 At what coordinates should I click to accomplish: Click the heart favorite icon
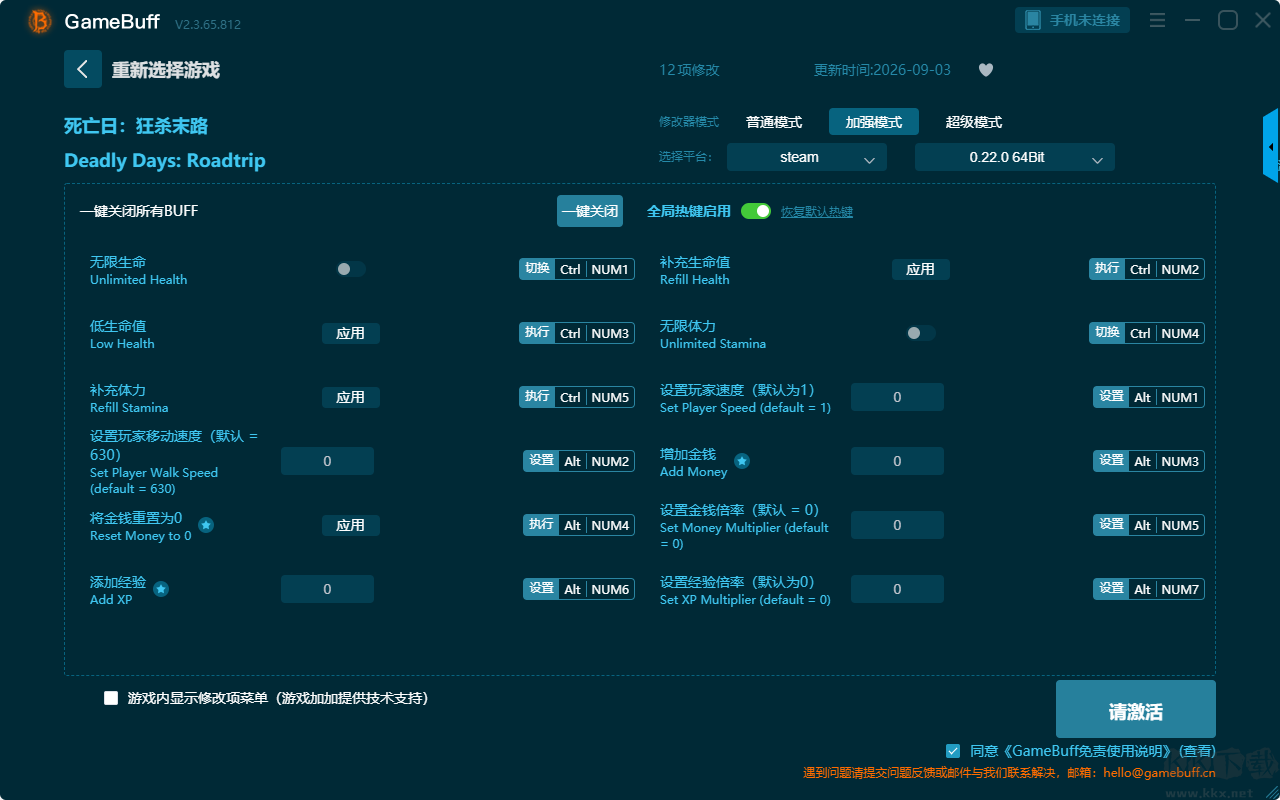(986, 70)
